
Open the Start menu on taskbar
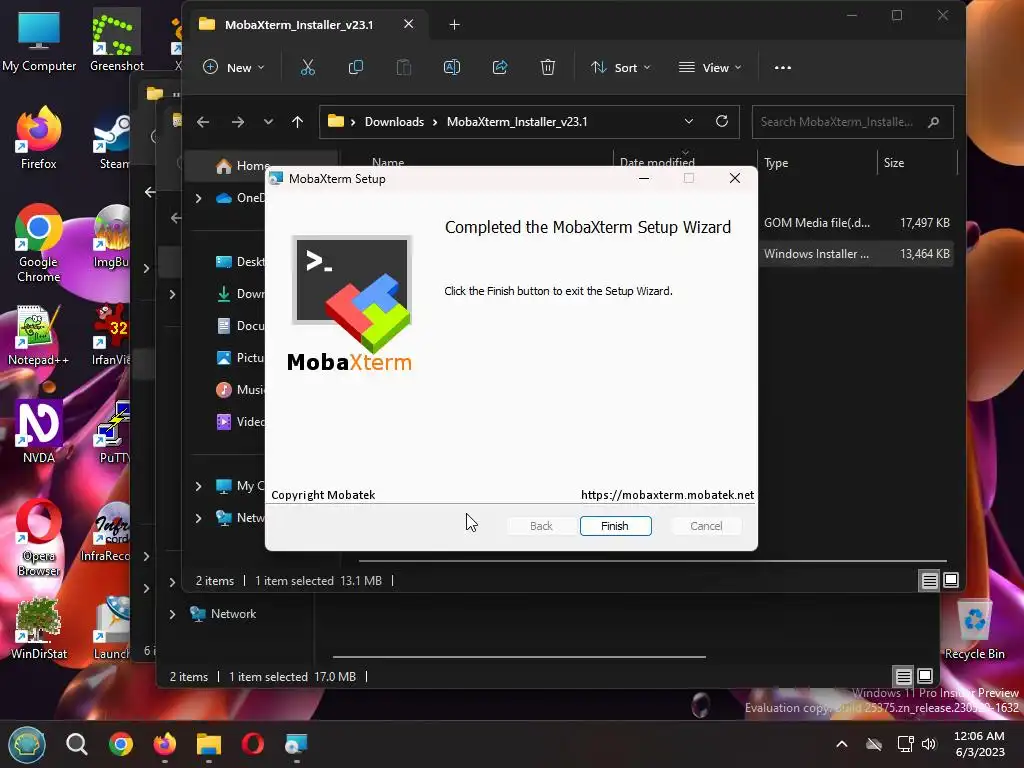click(27, 744)
